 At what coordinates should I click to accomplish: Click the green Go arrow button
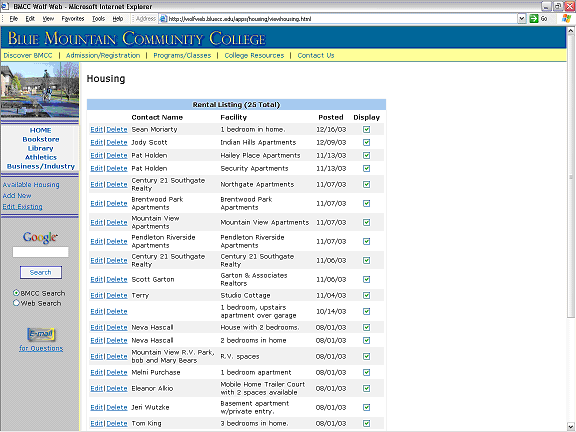point(534,18)
